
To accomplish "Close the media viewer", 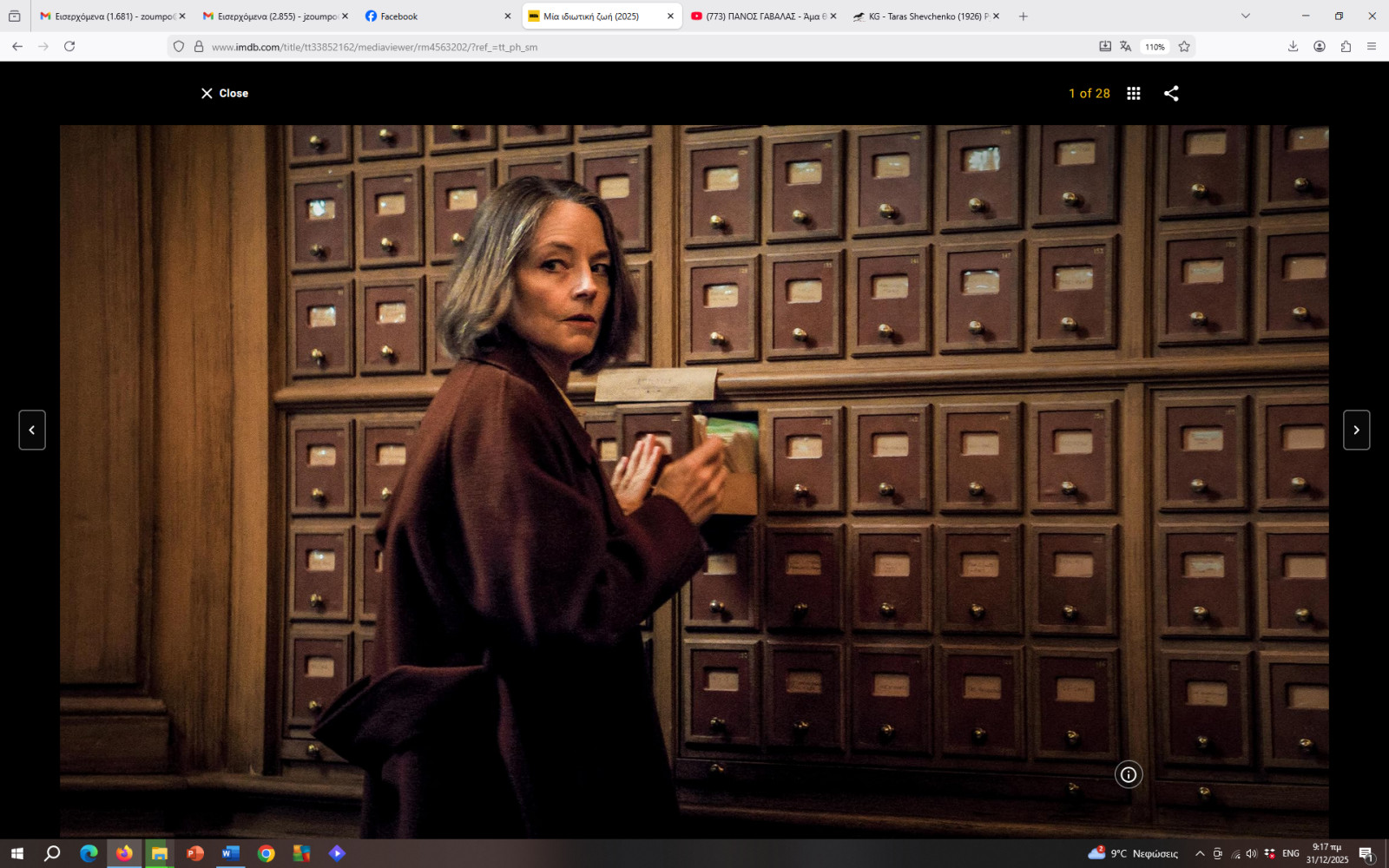I will point(225,94).
